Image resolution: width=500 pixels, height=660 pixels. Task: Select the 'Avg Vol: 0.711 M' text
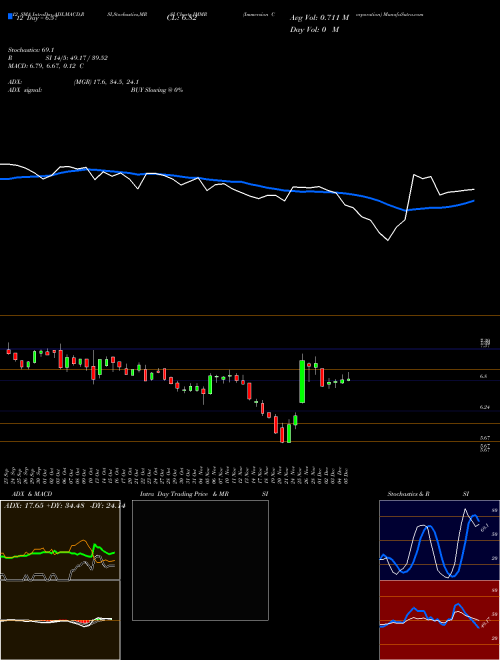319,18
